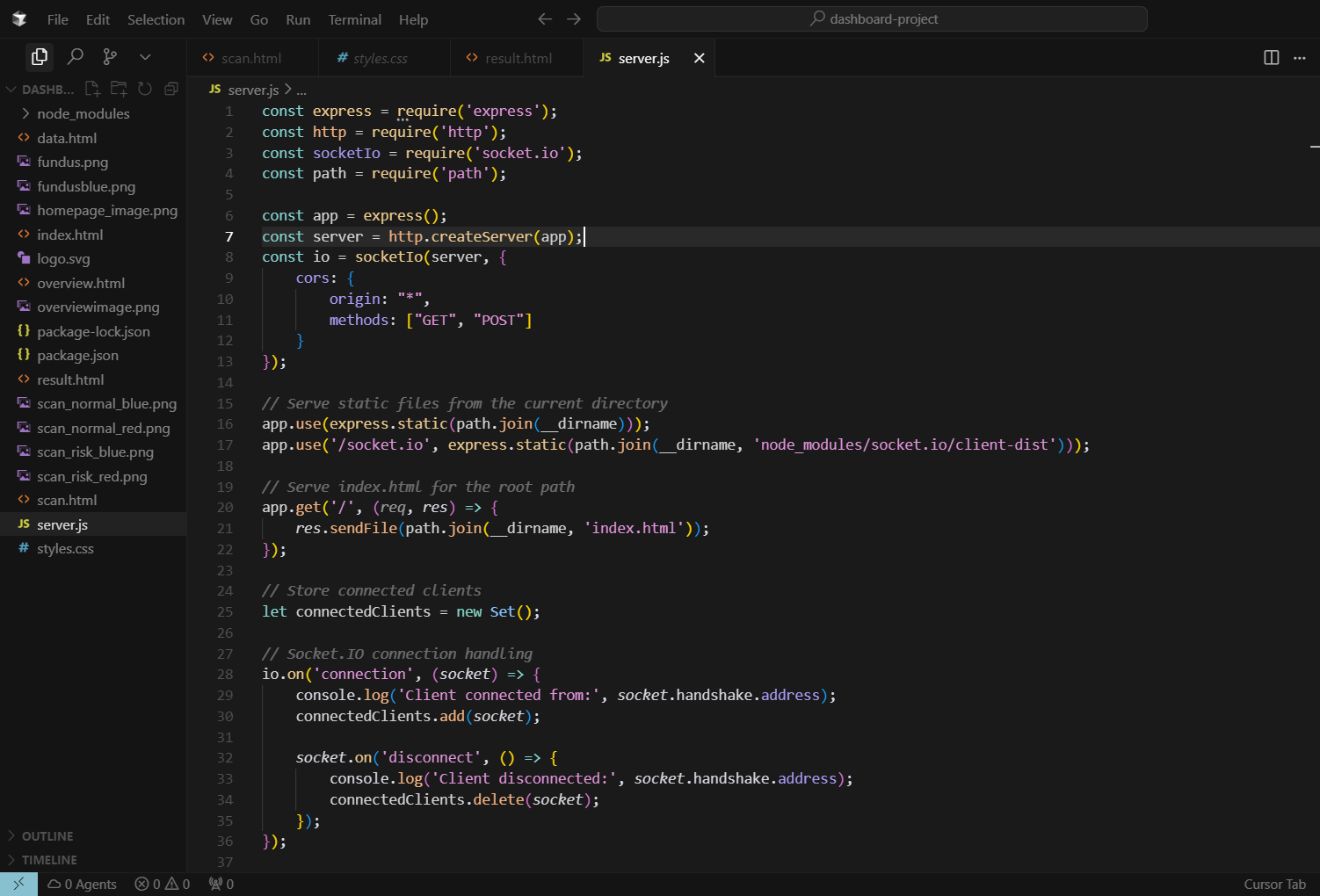
Task: Click the Cursor Tab status entry
Action: point(1274,884)
